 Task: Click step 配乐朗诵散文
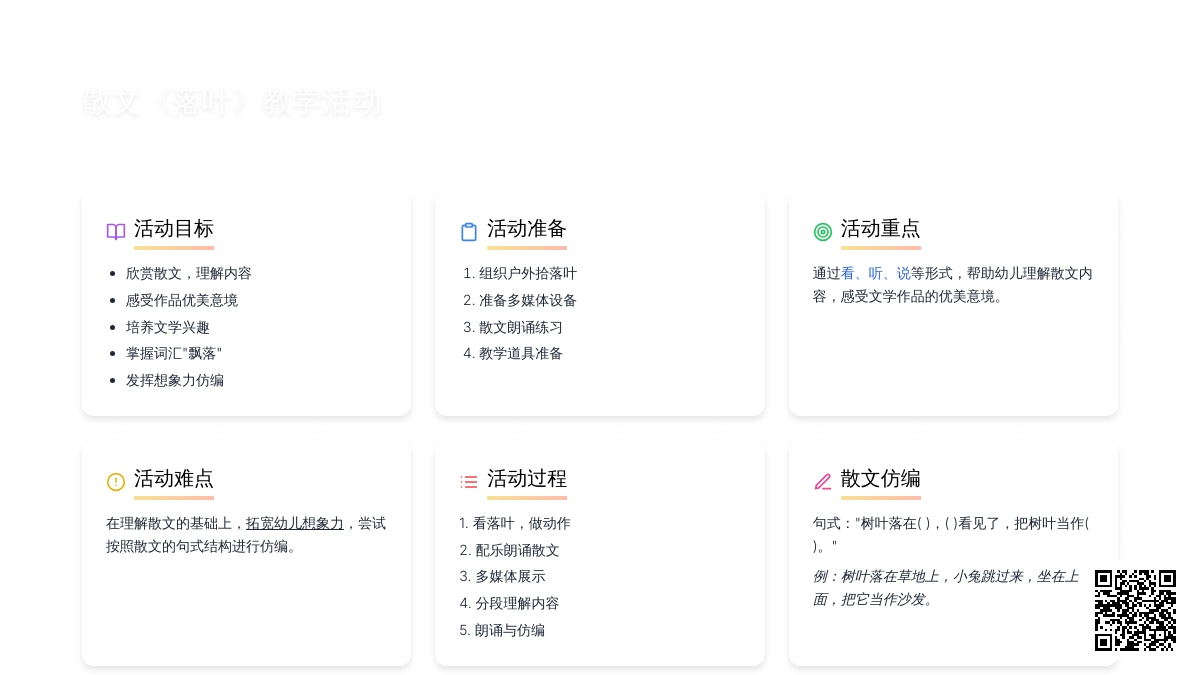point(517,550)
